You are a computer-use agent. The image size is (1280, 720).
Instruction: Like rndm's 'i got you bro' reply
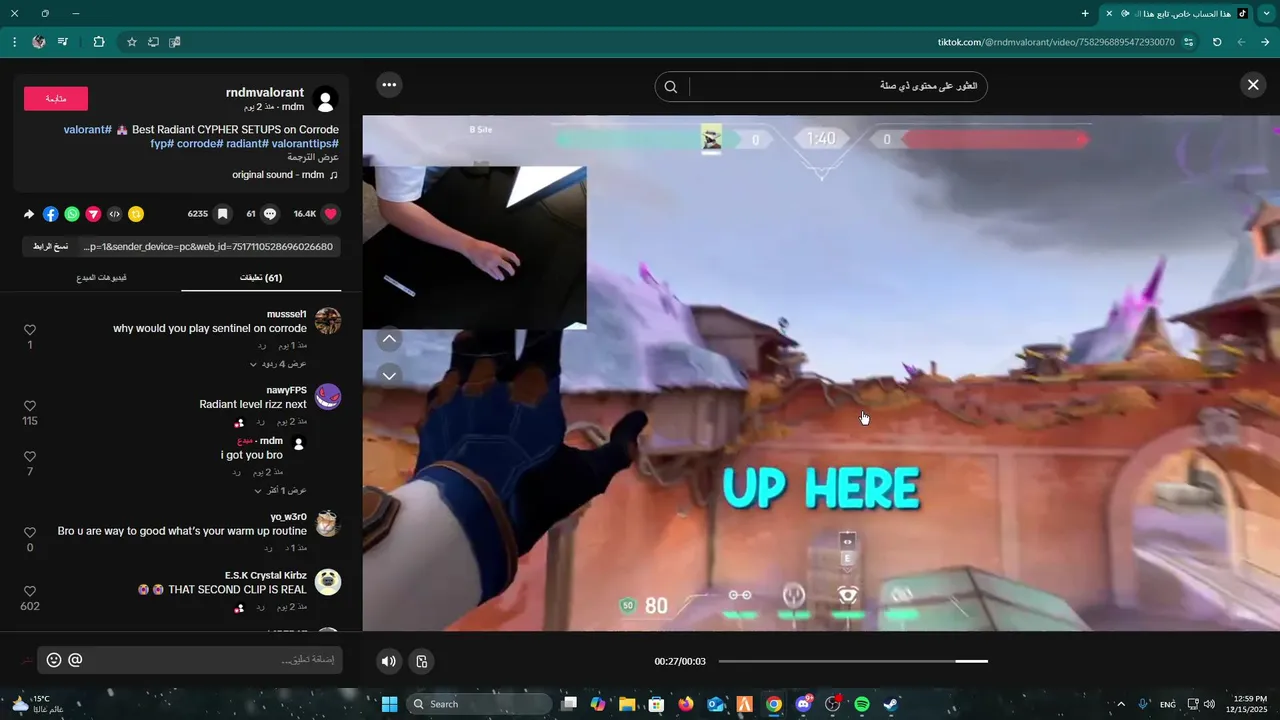[x=30, y=457]
